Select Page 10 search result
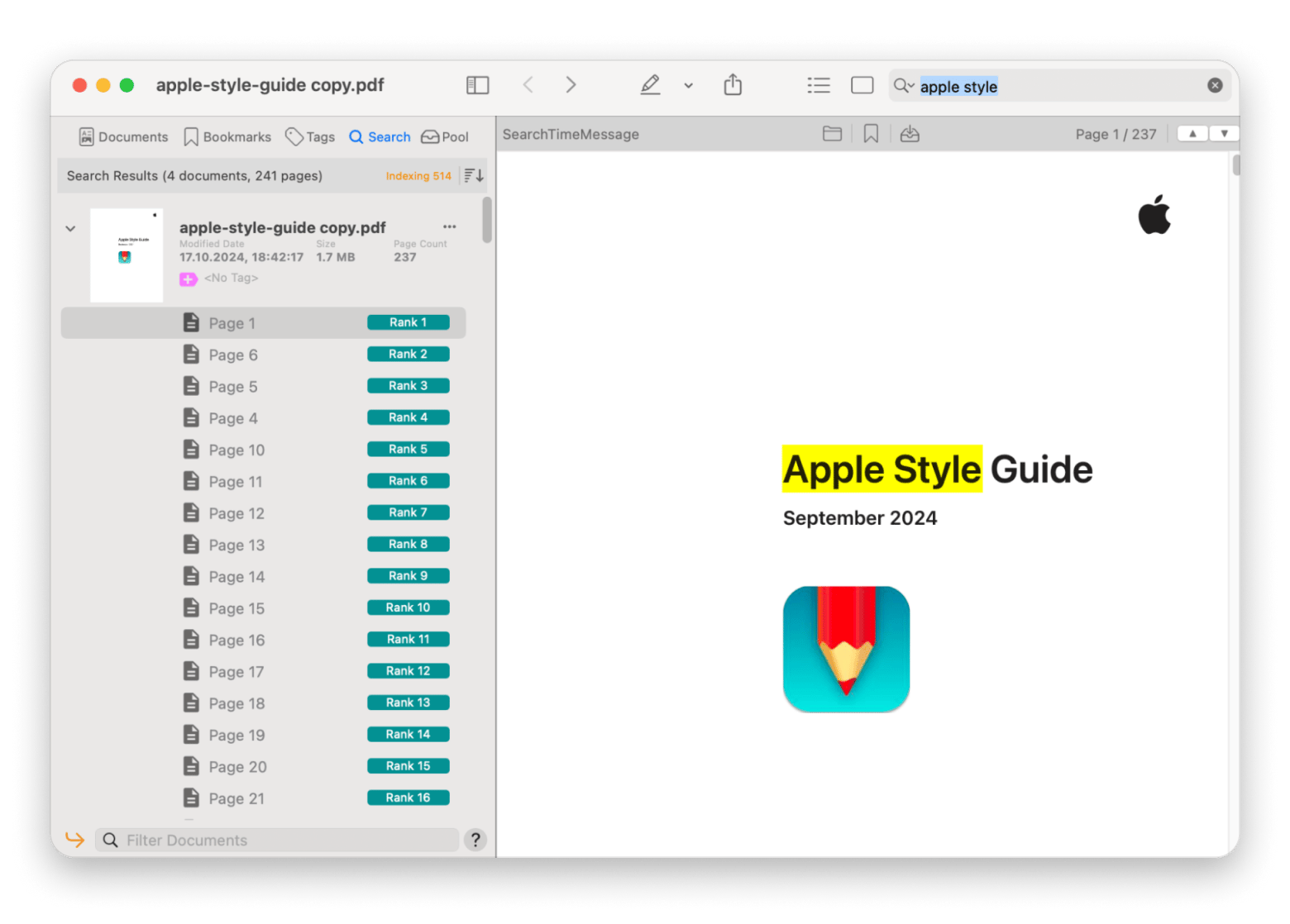Viewport: 1290px width, 924px height. pyautogui.click(x=236, y=450)
